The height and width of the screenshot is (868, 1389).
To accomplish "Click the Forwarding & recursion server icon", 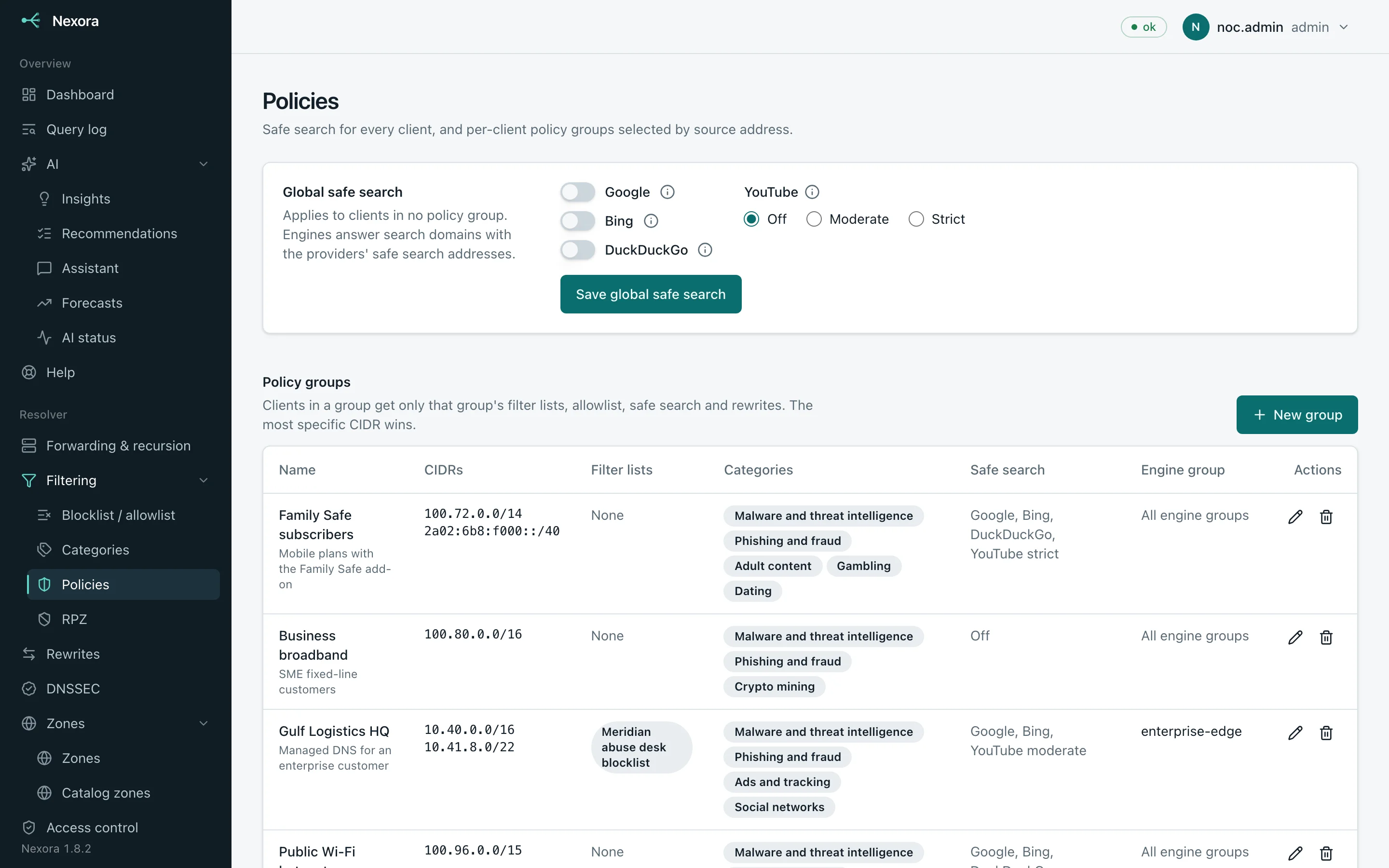I will (x=29, y=446).
